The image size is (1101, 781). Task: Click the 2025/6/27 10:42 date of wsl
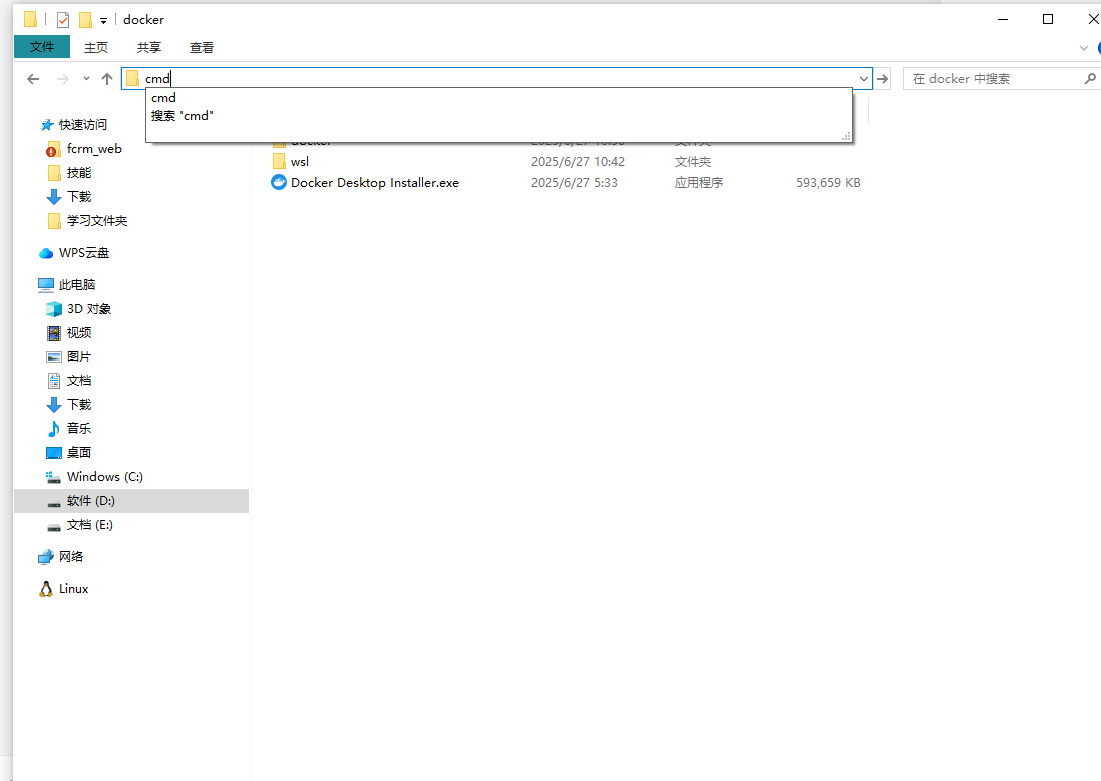pyautogui.click(x=578, y=162)
